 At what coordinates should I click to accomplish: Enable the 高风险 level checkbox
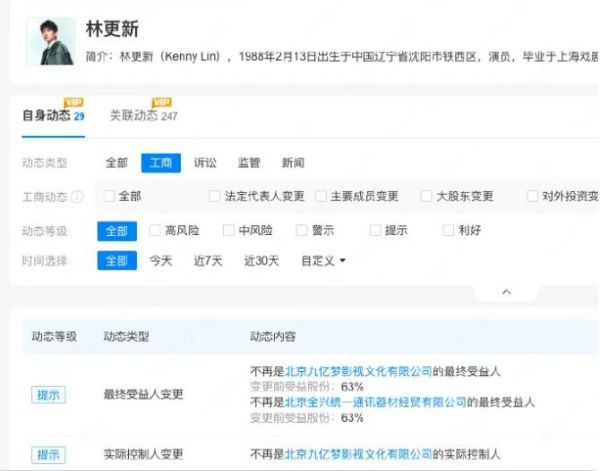click(155, 230)
